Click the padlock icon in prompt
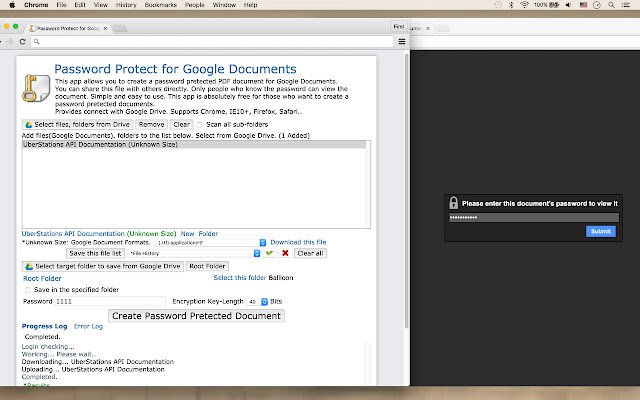 [x=453, y=203]
